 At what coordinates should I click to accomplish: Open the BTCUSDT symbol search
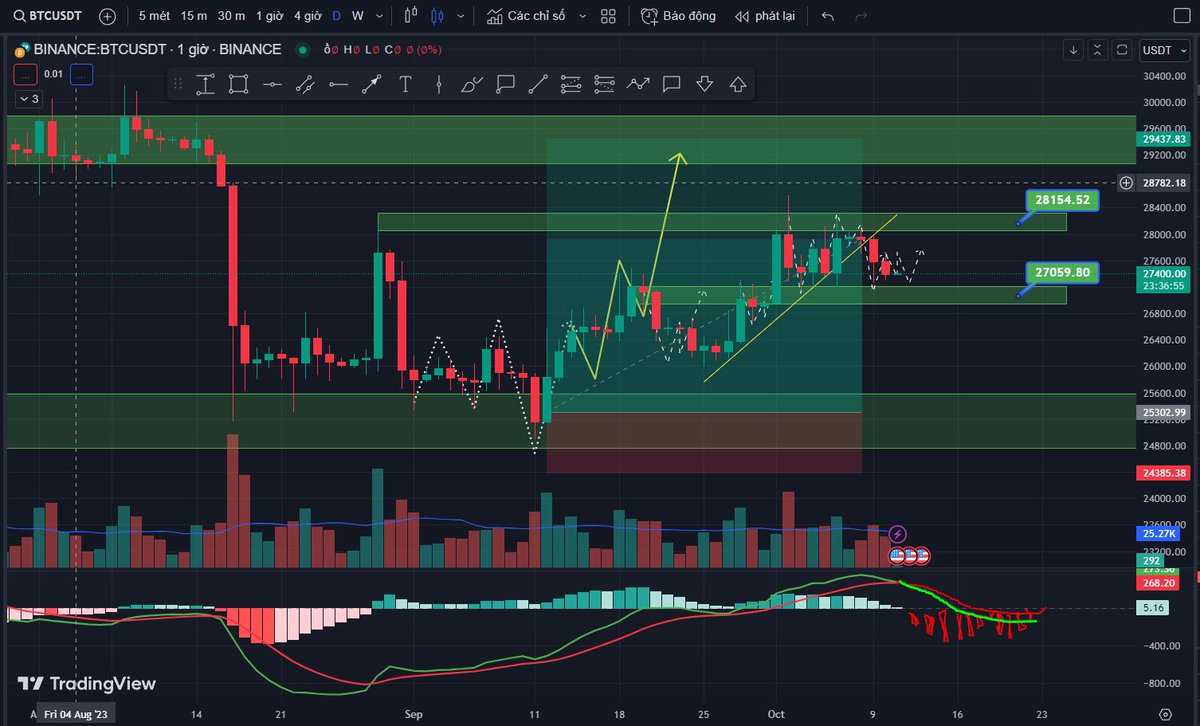47,16
